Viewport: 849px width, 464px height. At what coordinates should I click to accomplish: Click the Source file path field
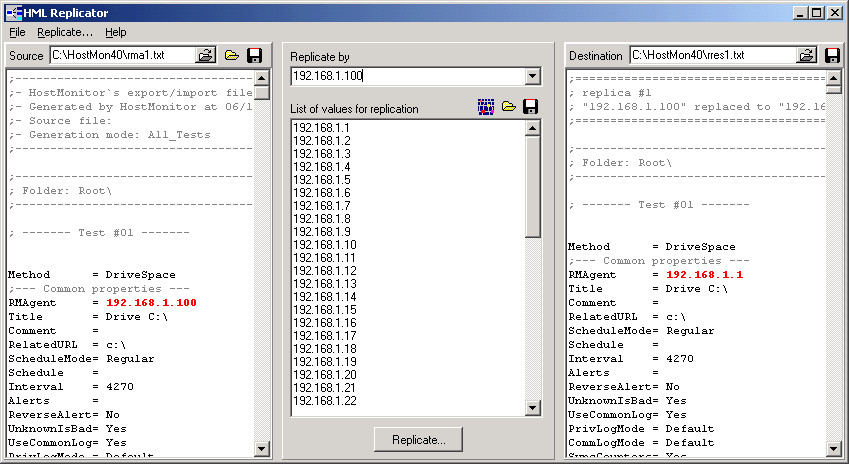point(122,55)
